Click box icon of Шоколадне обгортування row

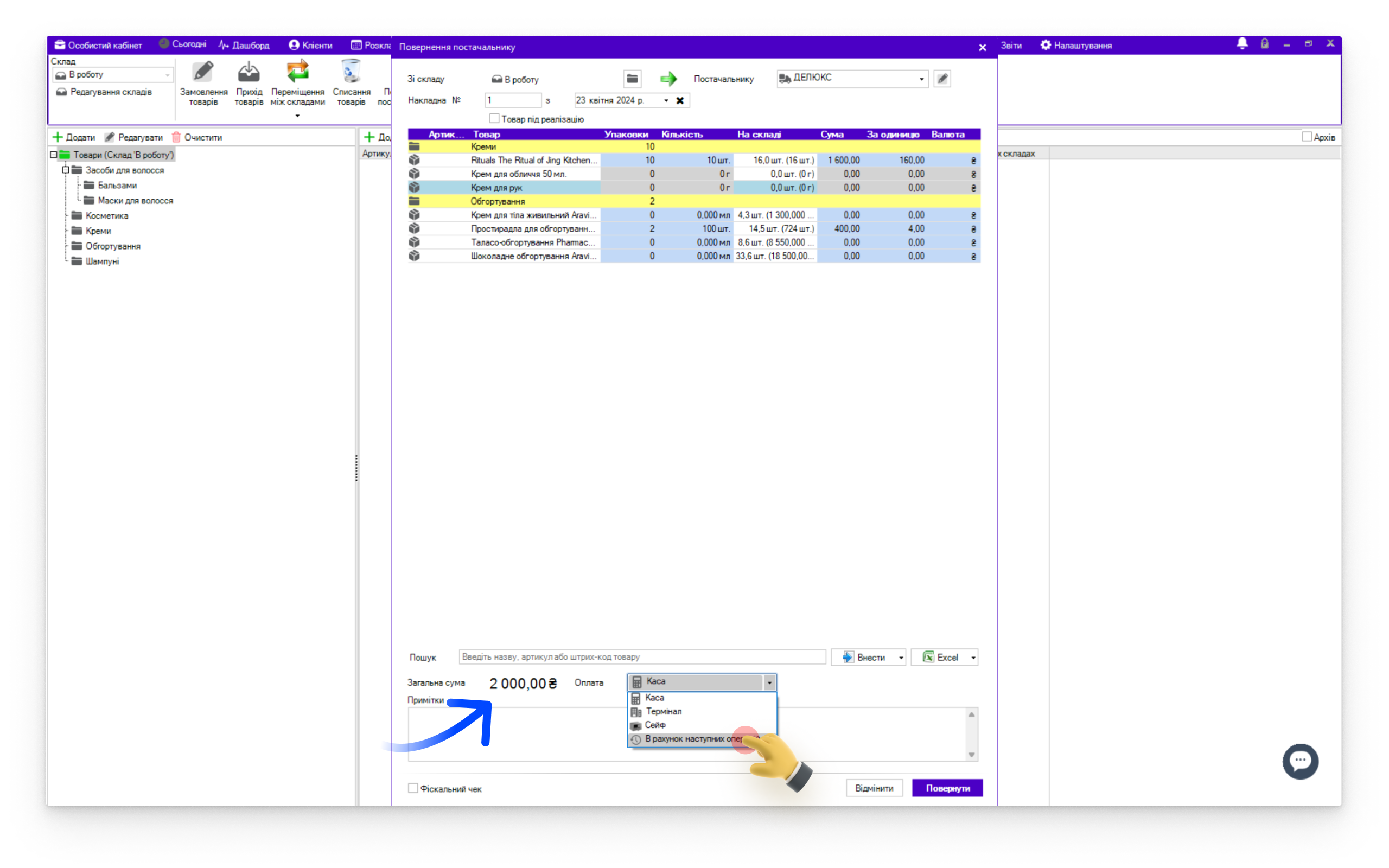(x=414, y=256)
